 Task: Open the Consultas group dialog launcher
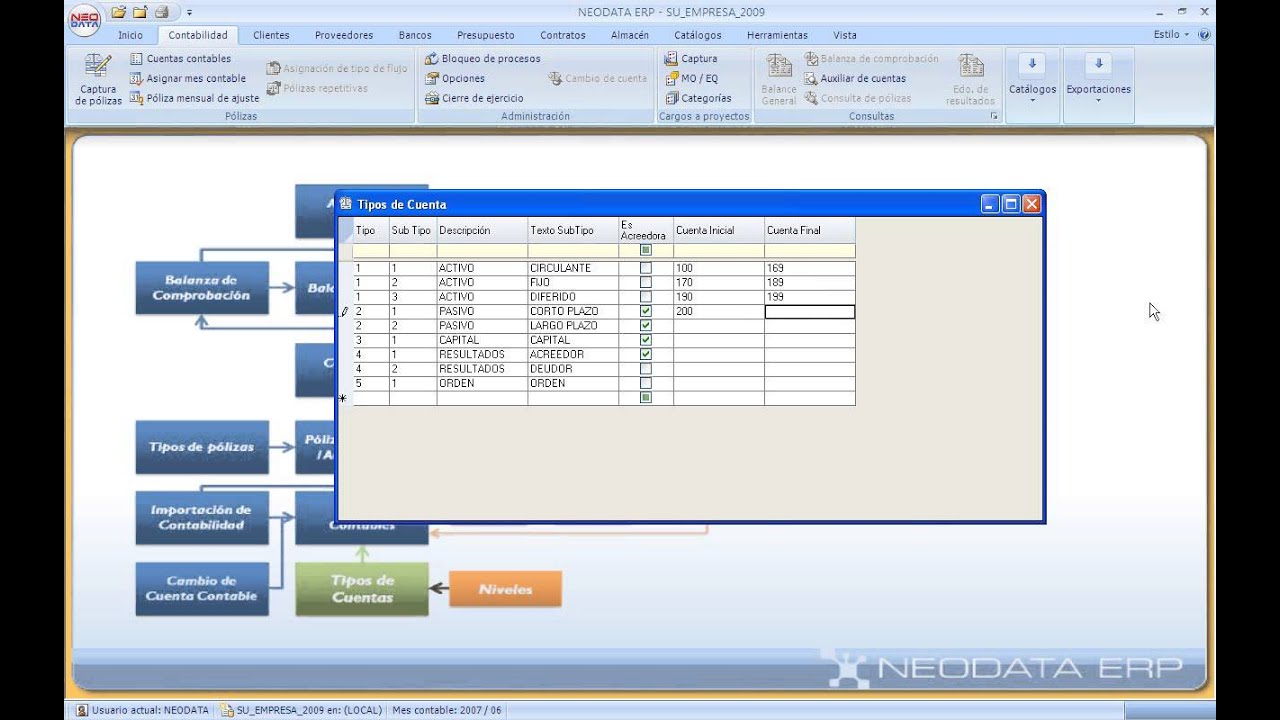(994, 116)
